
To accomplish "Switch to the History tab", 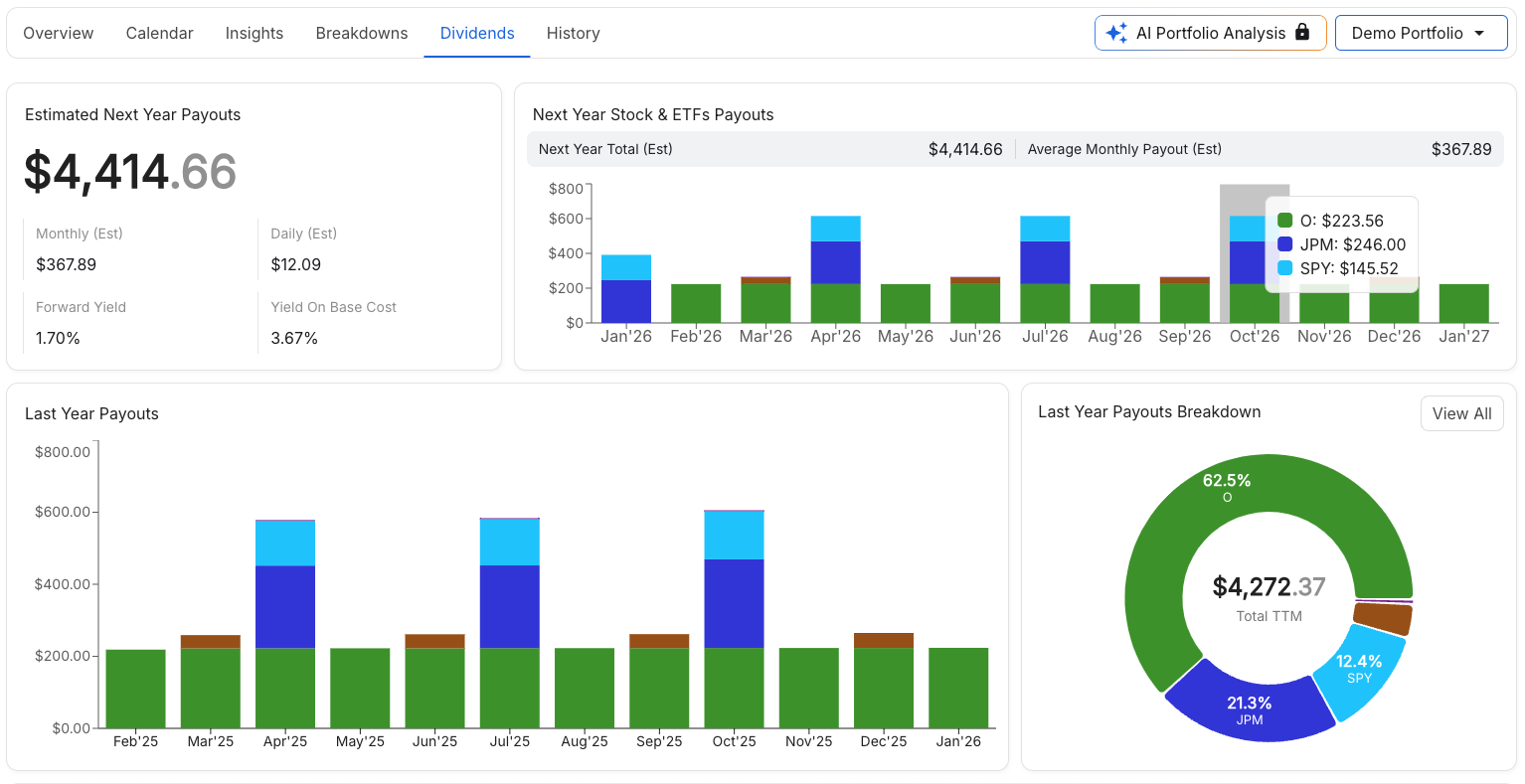I will pos(573,33).
